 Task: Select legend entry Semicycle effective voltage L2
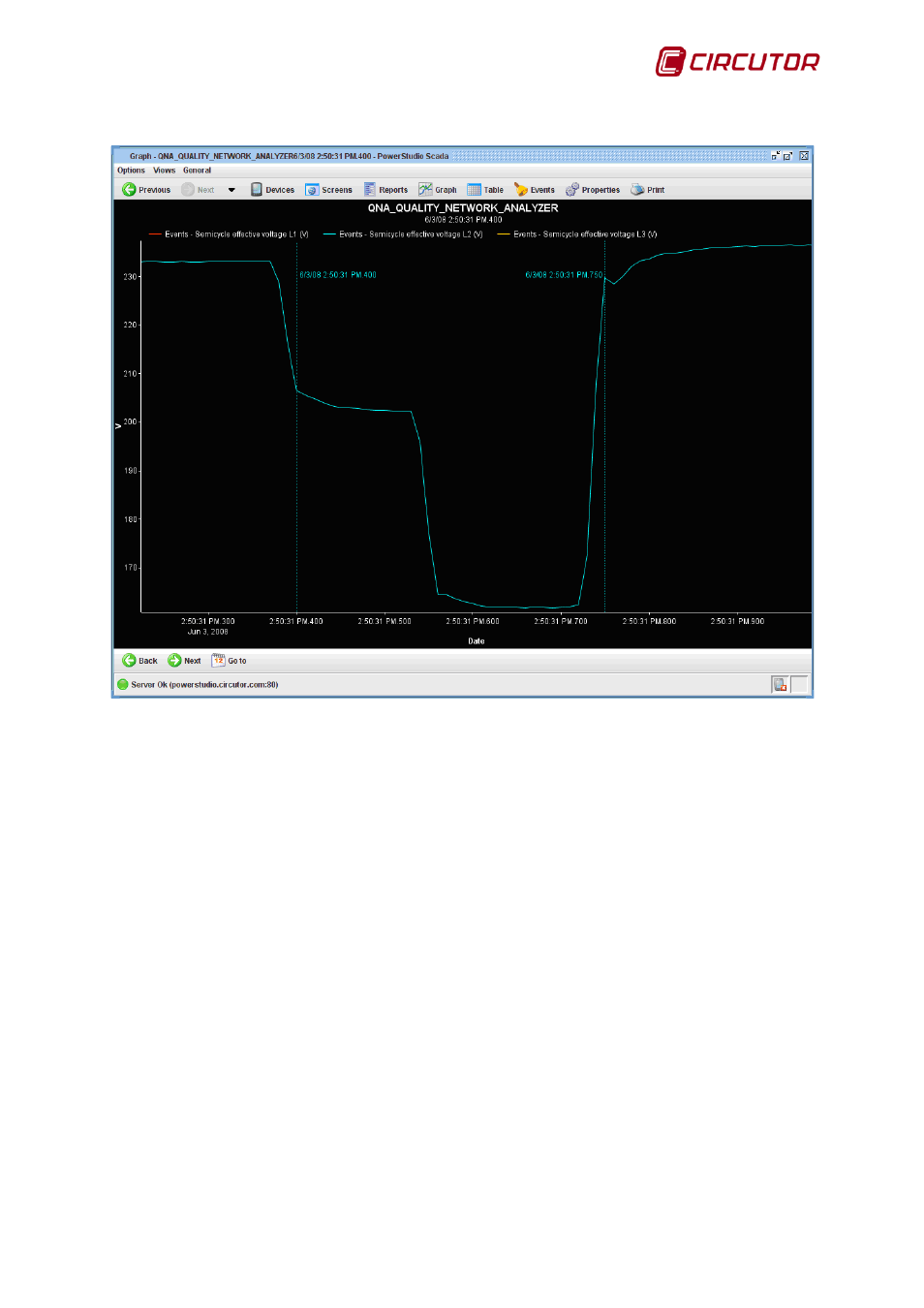point(403,234)
